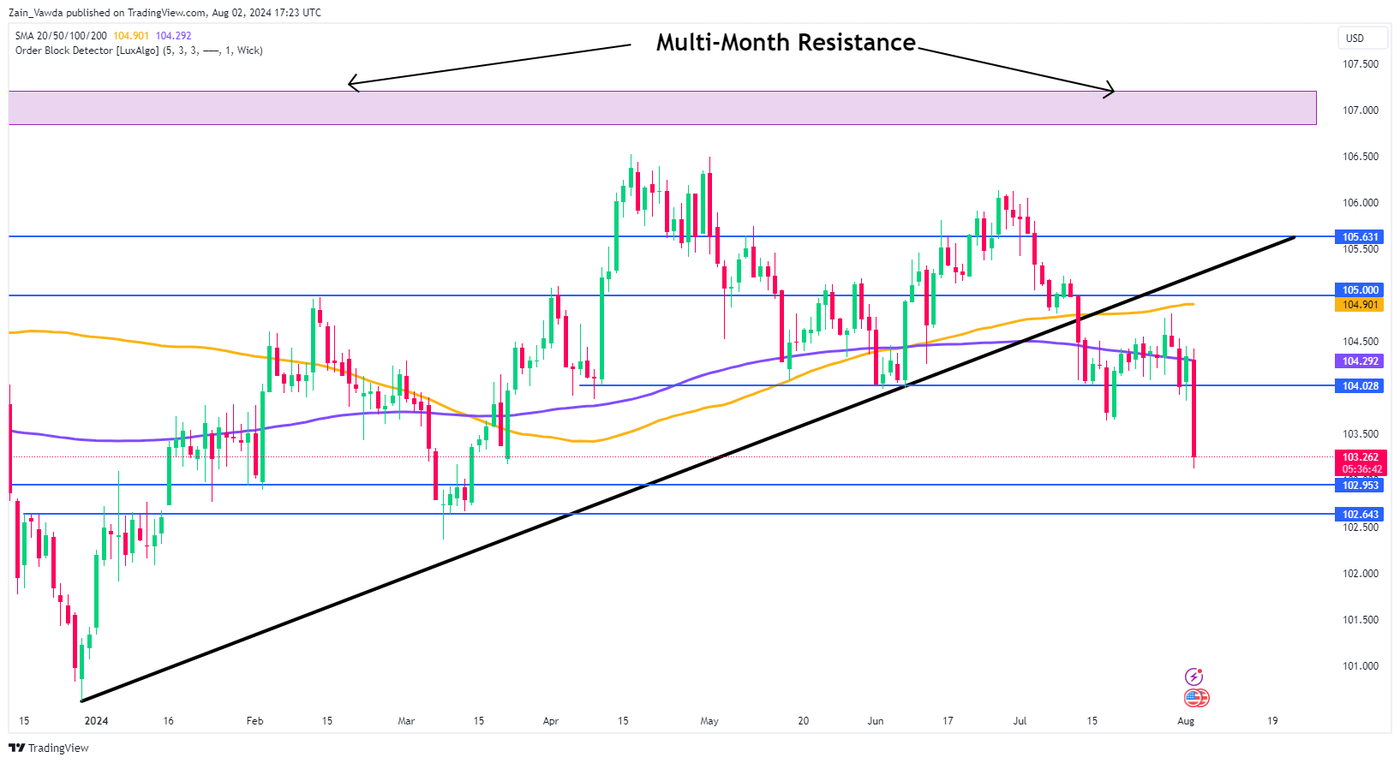Click the 105.000 blue price label

click(1360, 290)
